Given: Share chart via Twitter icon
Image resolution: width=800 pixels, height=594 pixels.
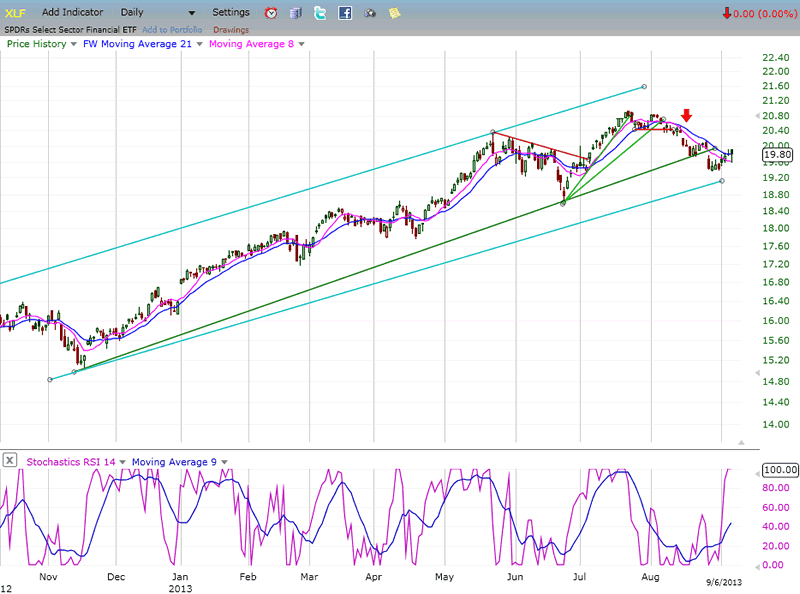Looking at the screenshot, I should point(320,13).
